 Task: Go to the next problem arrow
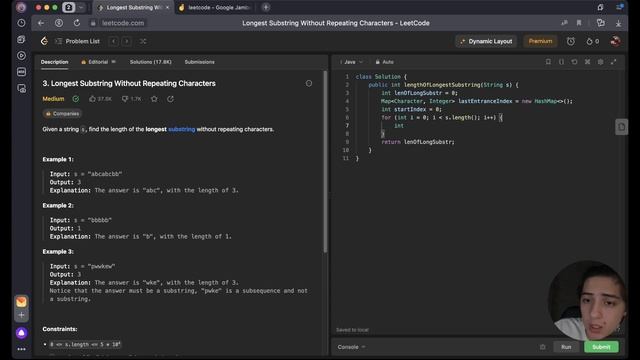pos(127,41)
